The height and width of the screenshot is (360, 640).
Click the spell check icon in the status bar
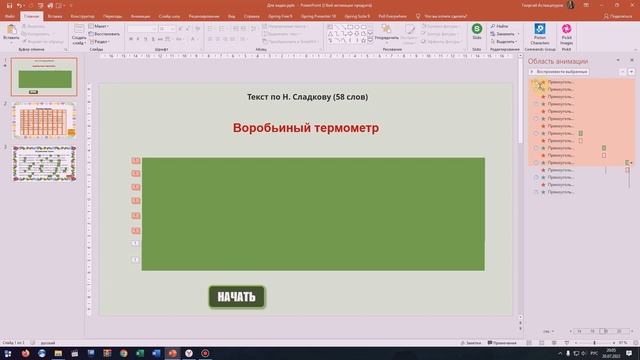(33, 343)
